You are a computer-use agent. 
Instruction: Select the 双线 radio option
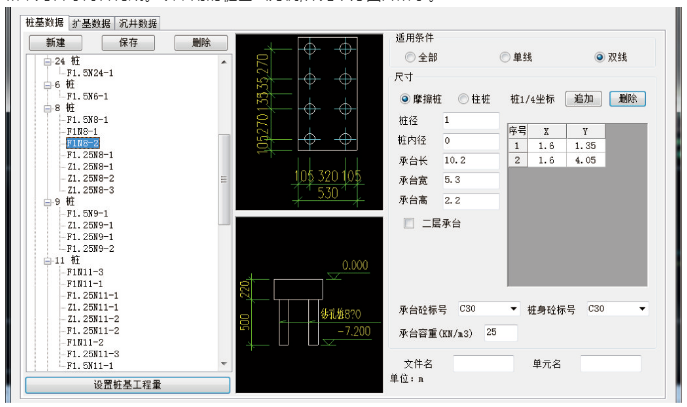pos(600,57)
